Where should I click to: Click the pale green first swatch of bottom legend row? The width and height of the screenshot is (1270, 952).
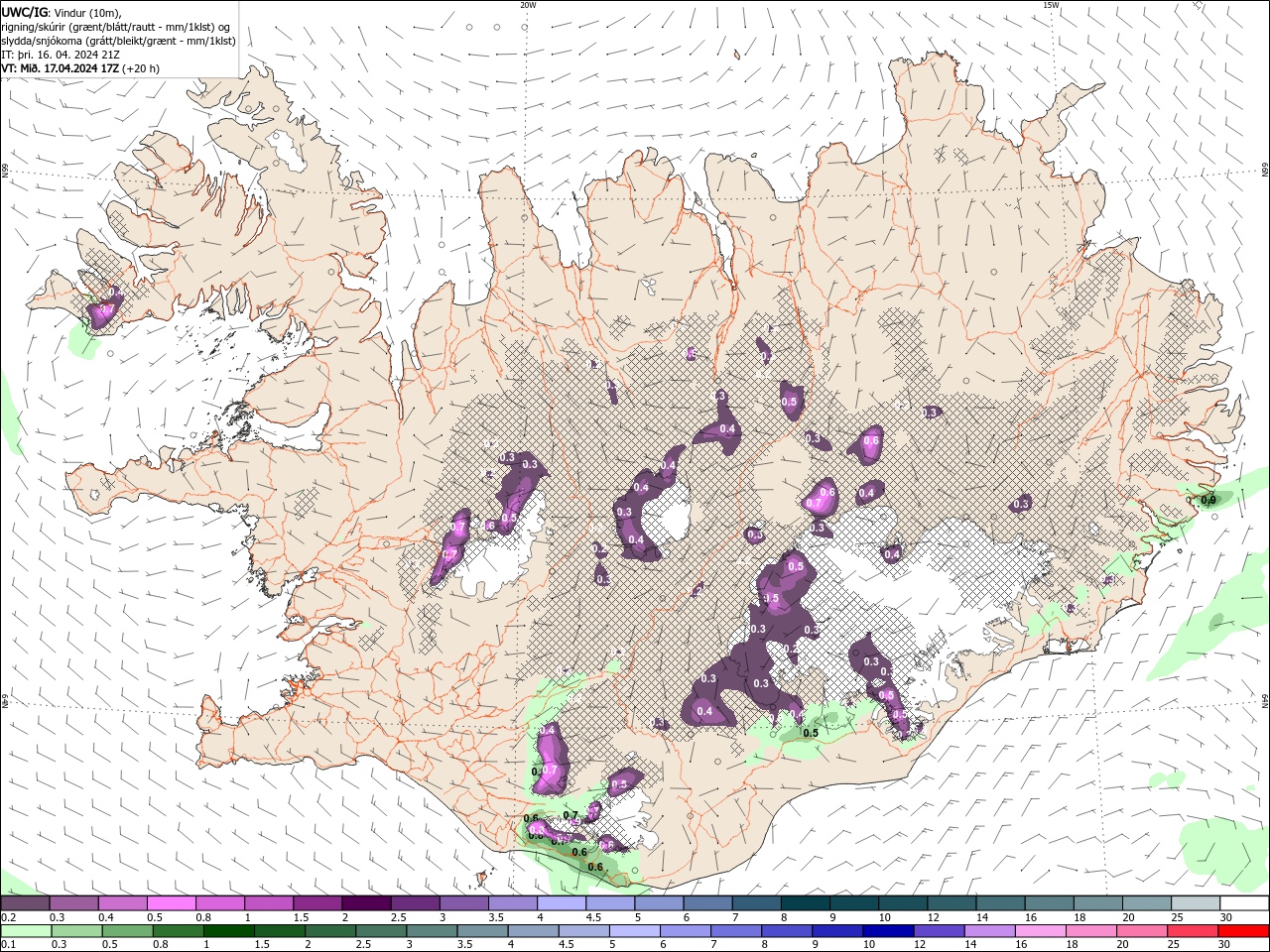point(25,931)
